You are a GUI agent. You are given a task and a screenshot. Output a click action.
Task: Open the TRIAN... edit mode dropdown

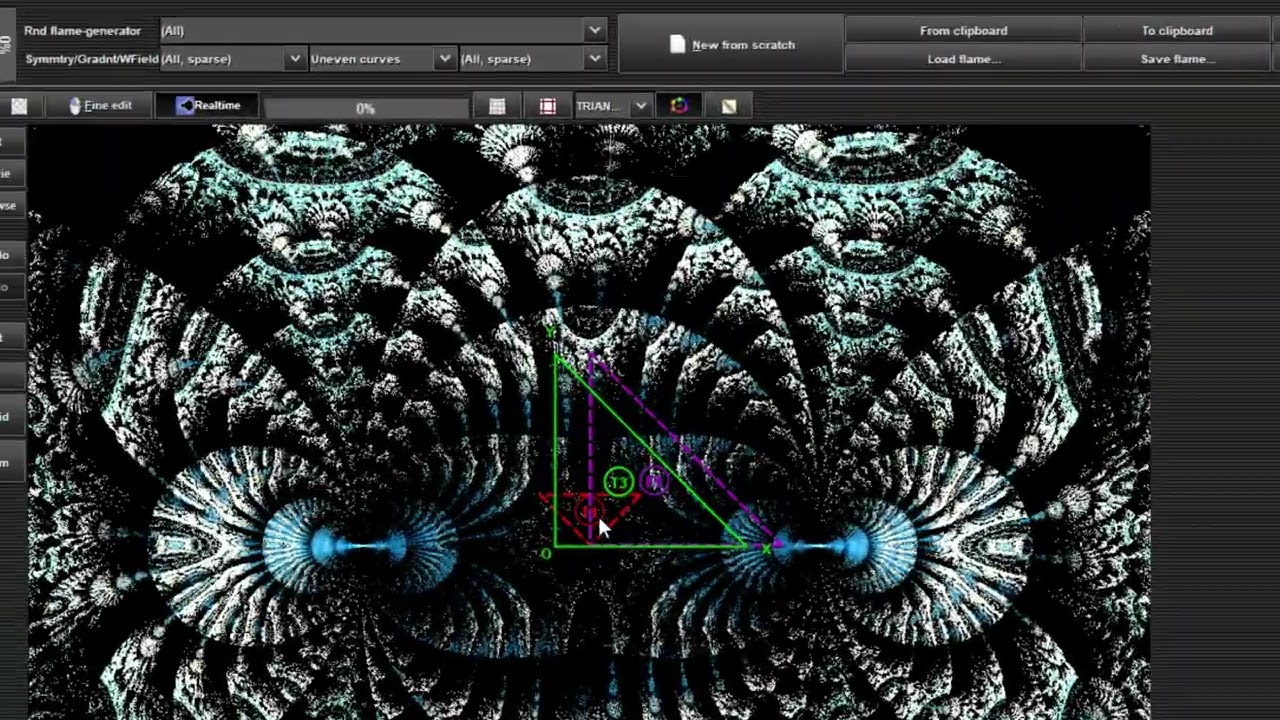(612, 106)
